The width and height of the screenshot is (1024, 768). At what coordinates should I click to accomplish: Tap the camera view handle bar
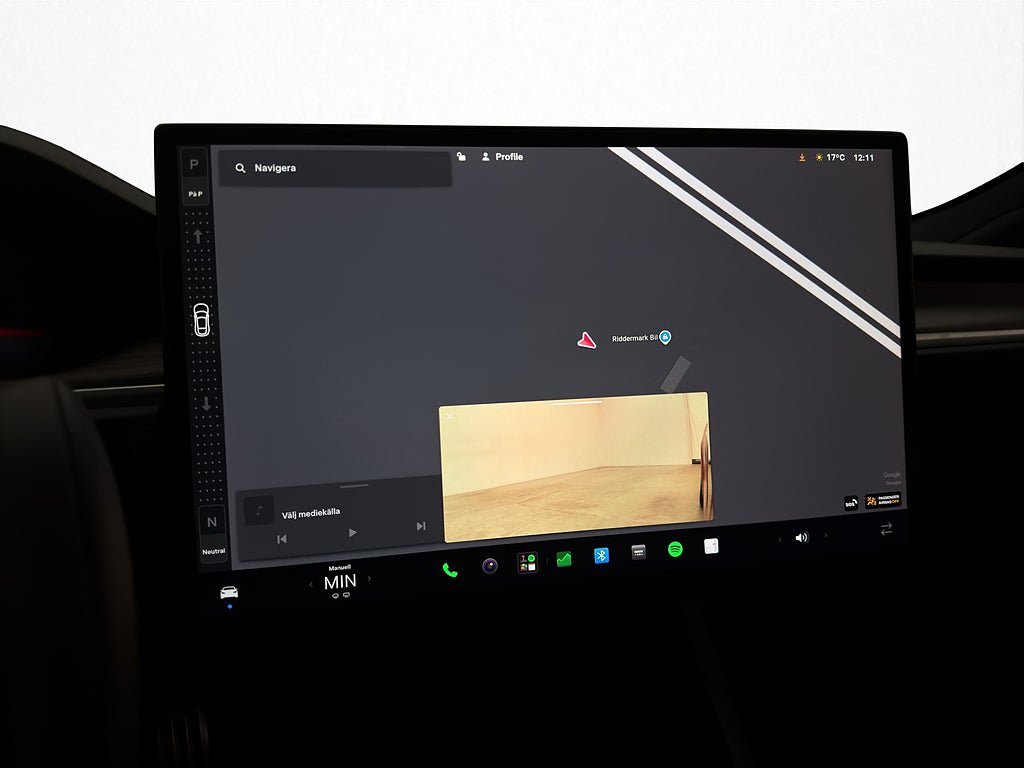coord(576,404)
